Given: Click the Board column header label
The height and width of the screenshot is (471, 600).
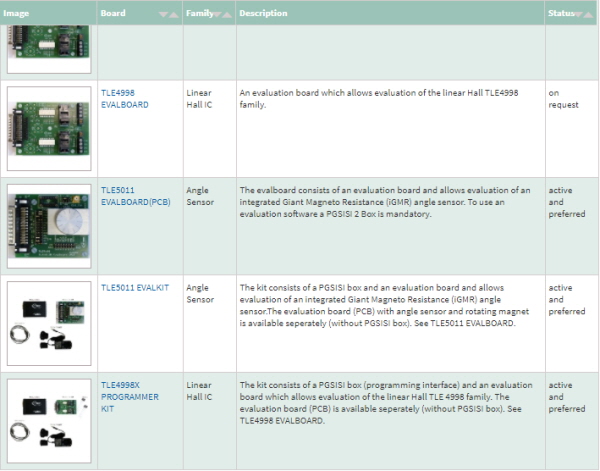Looking at the screenshot, I should click(113, 13).
